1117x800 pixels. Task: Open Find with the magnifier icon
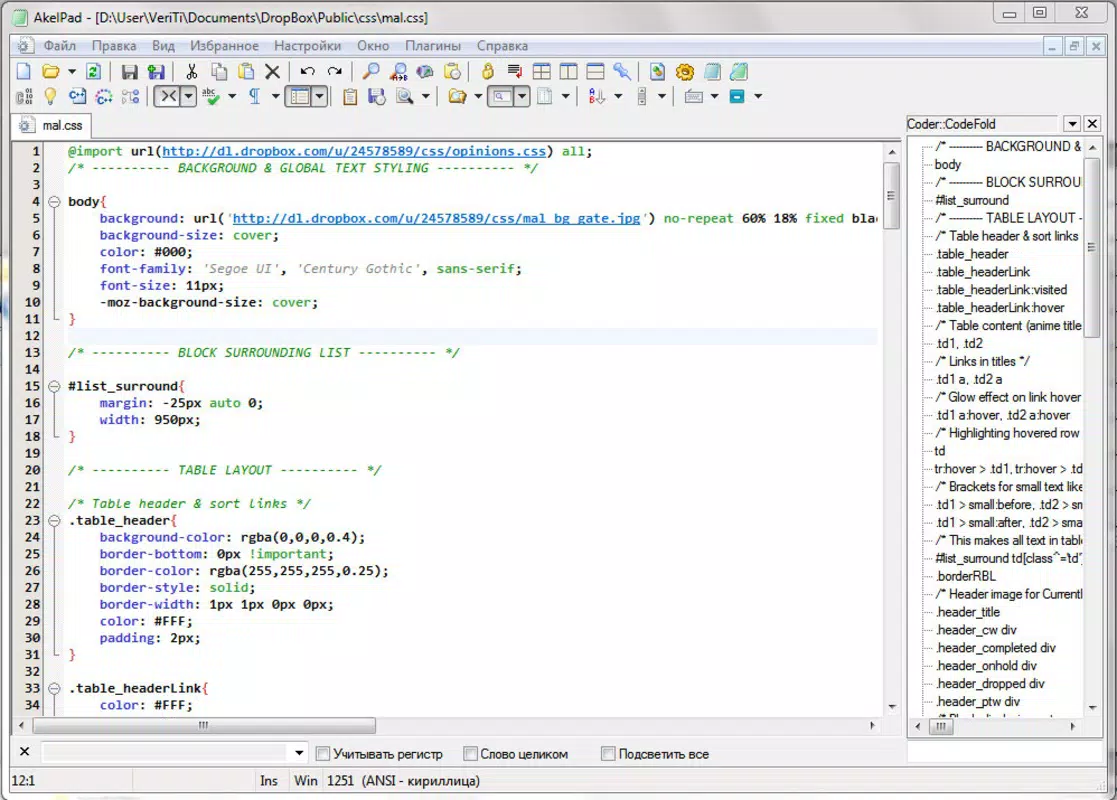coord(370,72)
